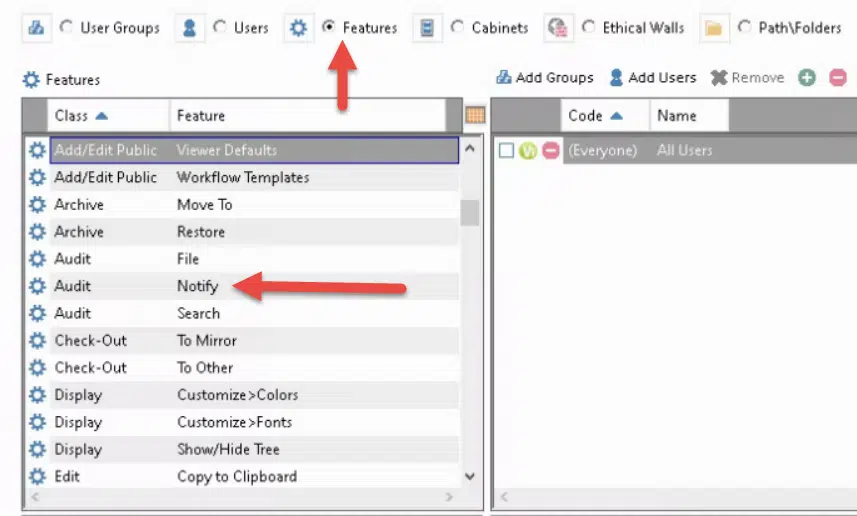Click green icon in Everyone row

(x=528, y=150)
